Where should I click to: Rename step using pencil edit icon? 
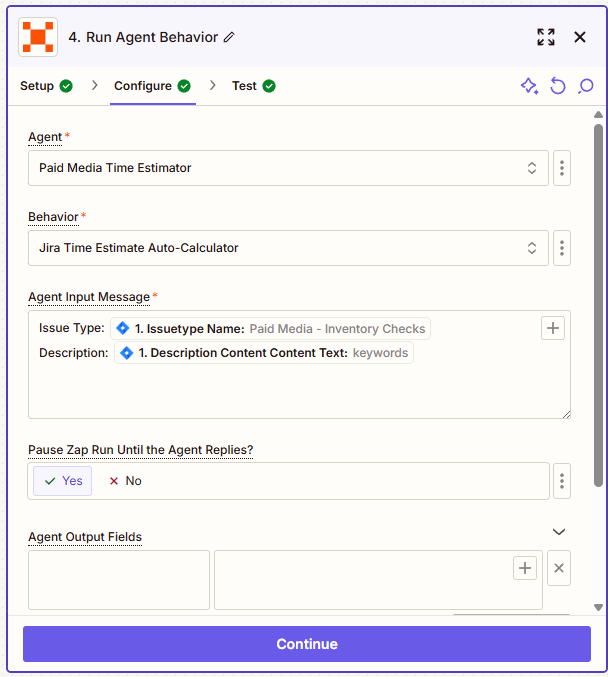pos(229,38)
